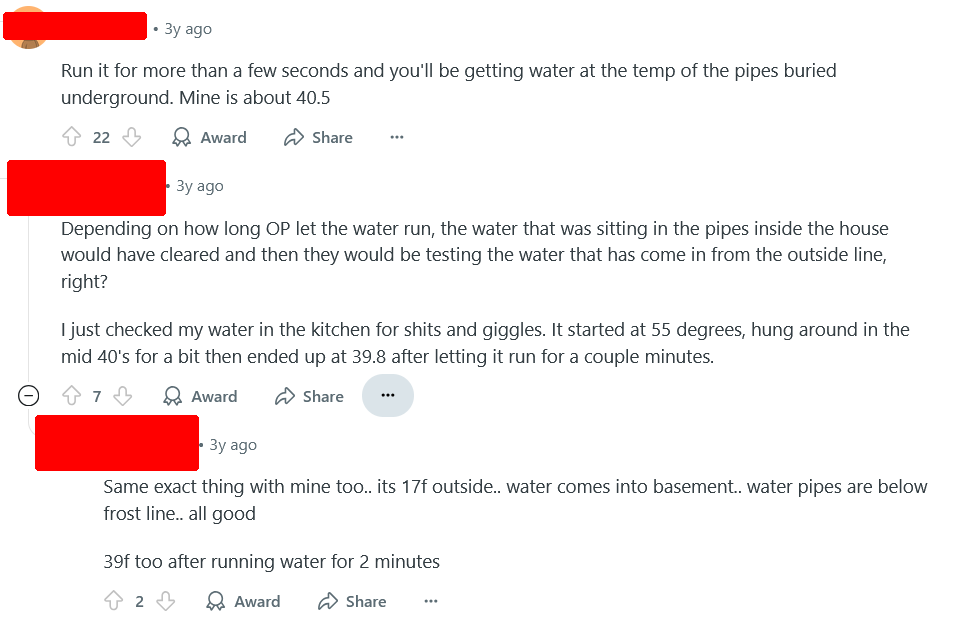This screenshot has width=957, height=631.
Task: Open more options on the first comment
Action: click(397, 137)
